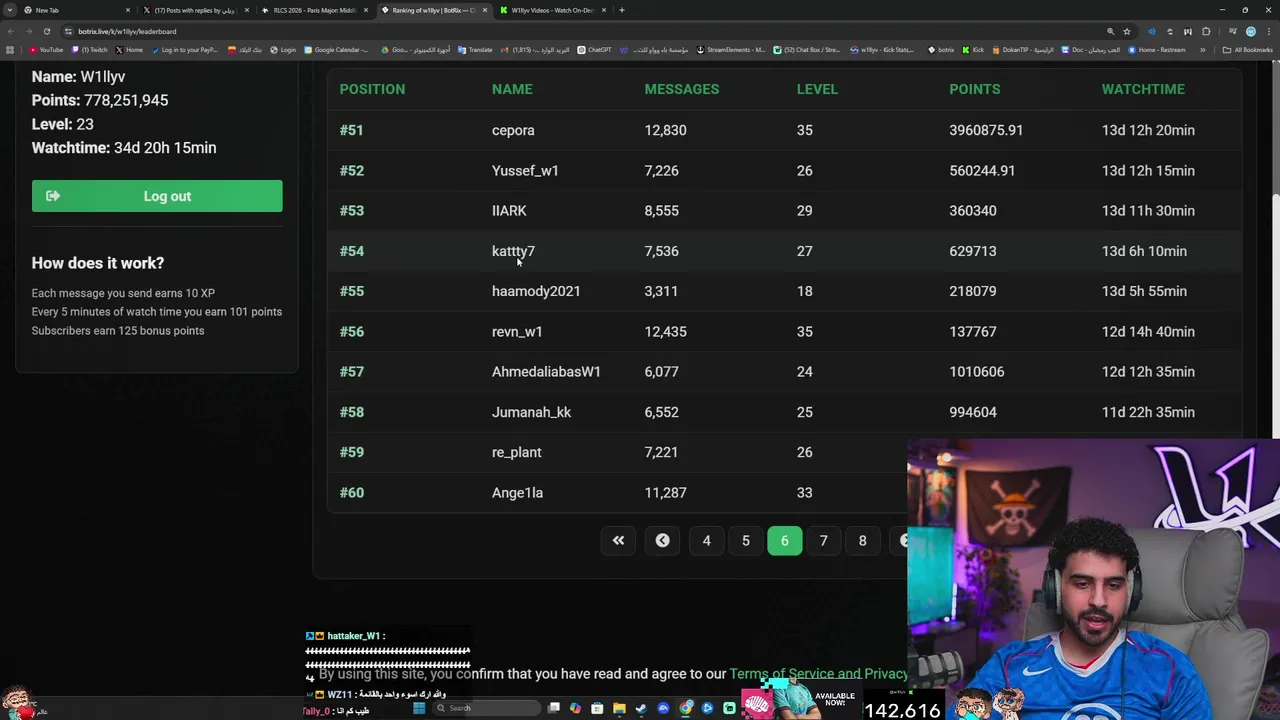
Task: Open leaderboard page 8
Action: click(x=862, y=540)
